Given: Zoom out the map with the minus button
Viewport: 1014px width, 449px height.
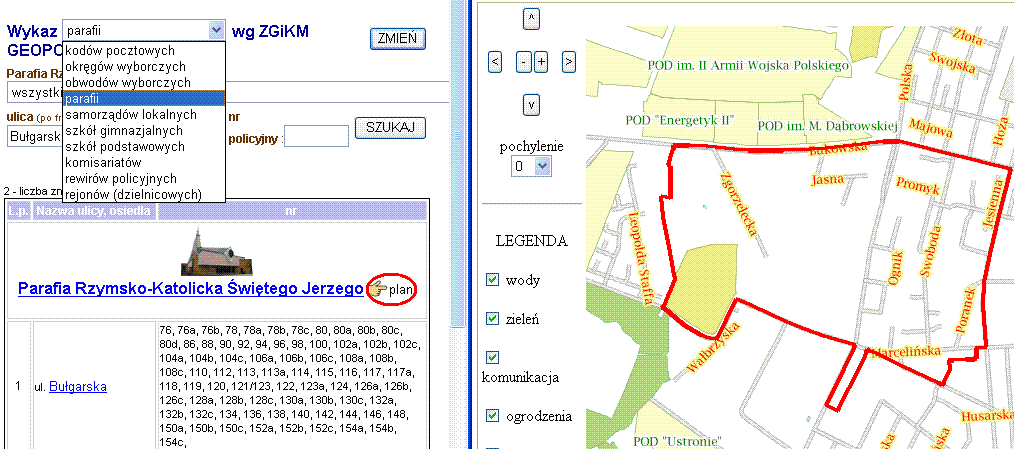Looking at the screenshot, I should (523, 62).
